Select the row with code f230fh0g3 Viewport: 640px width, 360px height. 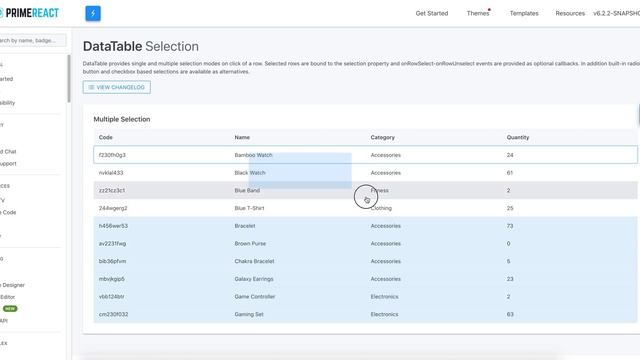click(365, 155)
